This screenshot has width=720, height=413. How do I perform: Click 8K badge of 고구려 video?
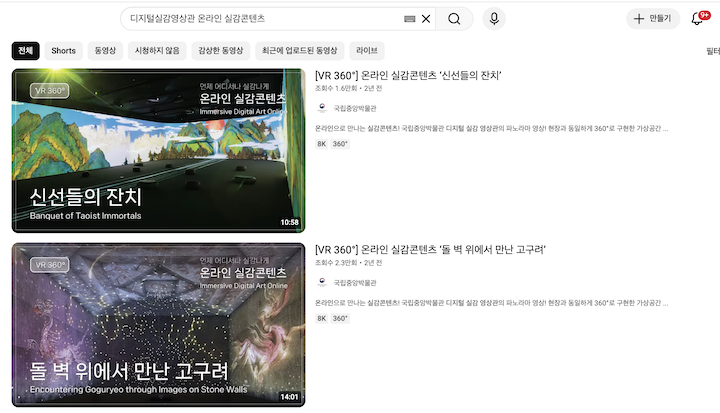321,318
